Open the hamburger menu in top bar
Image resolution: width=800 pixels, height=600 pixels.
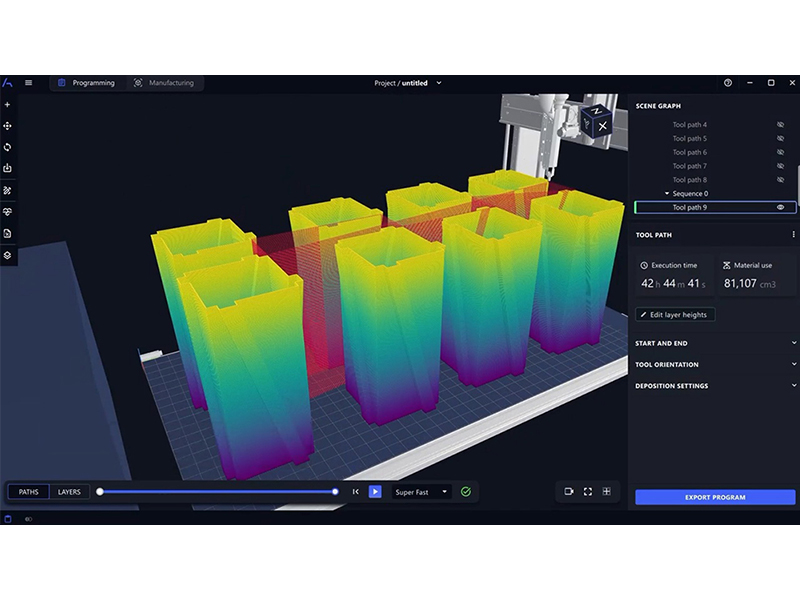(x=28, y=83)
